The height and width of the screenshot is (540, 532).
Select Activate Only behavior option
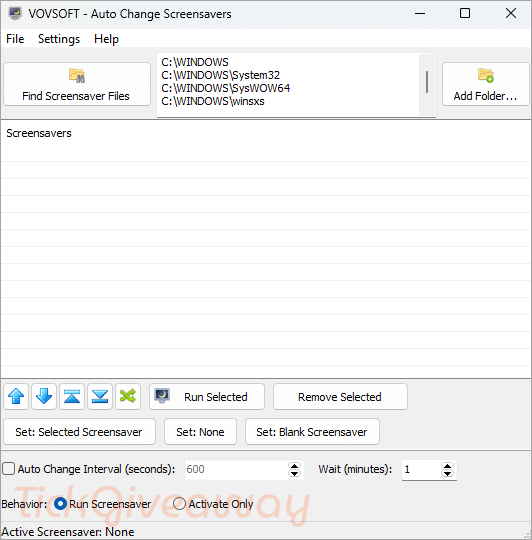tap(179, 504)
